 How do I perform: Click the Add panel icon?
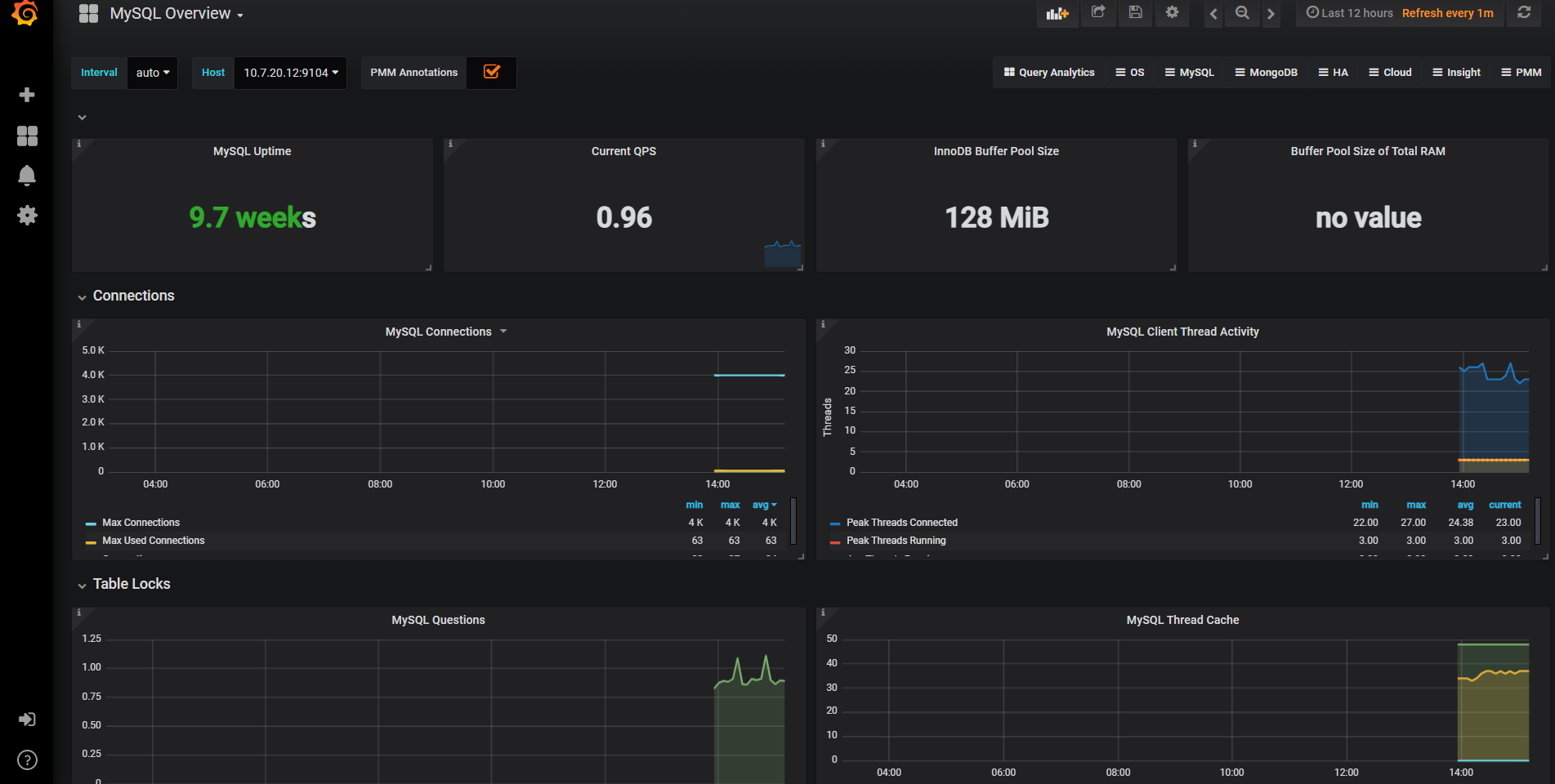(1057, 13)
